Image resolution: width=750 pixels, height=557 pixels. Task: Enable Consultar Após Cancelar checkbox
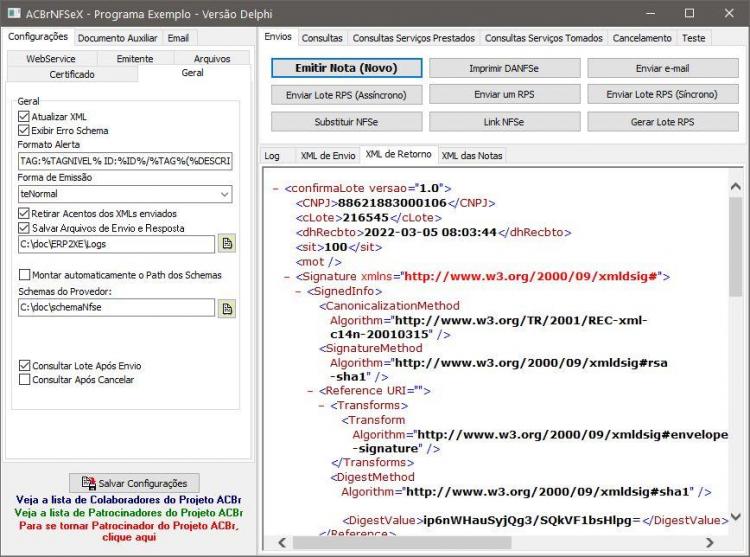(24, 380)
